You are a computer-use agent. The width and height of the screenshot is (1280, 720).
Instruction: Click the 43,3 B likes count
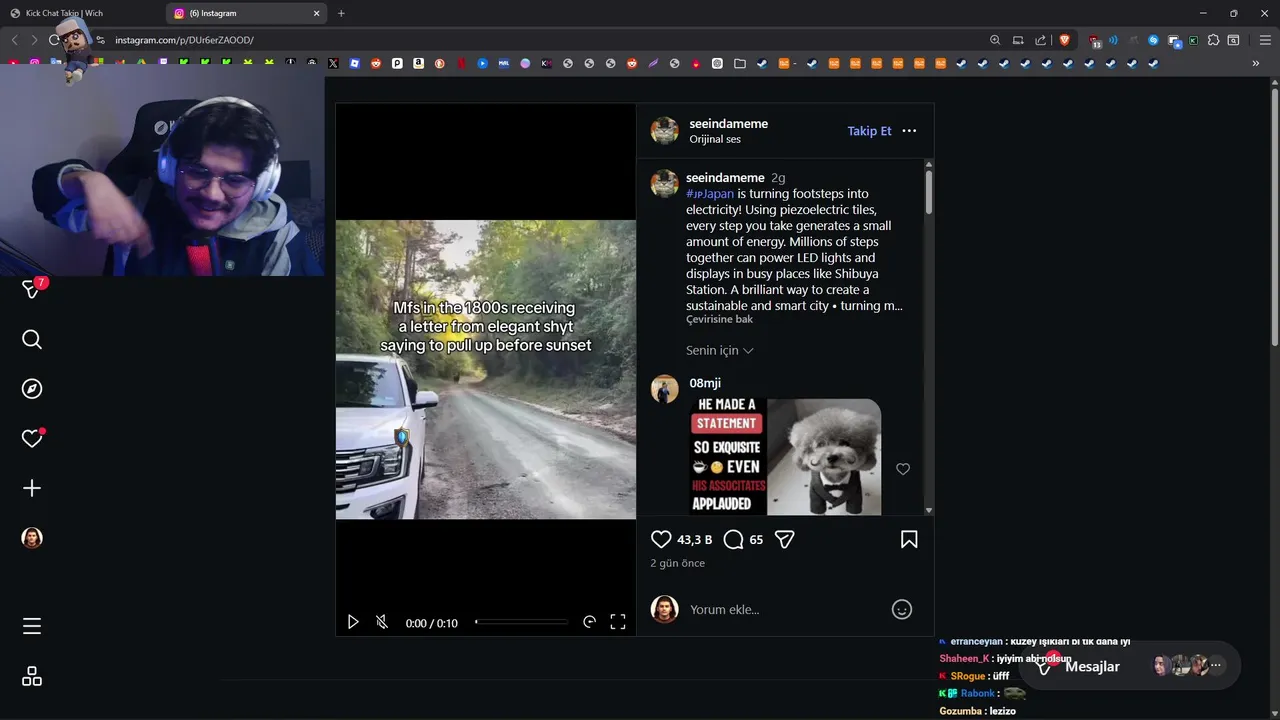click(x=694, y=540)
